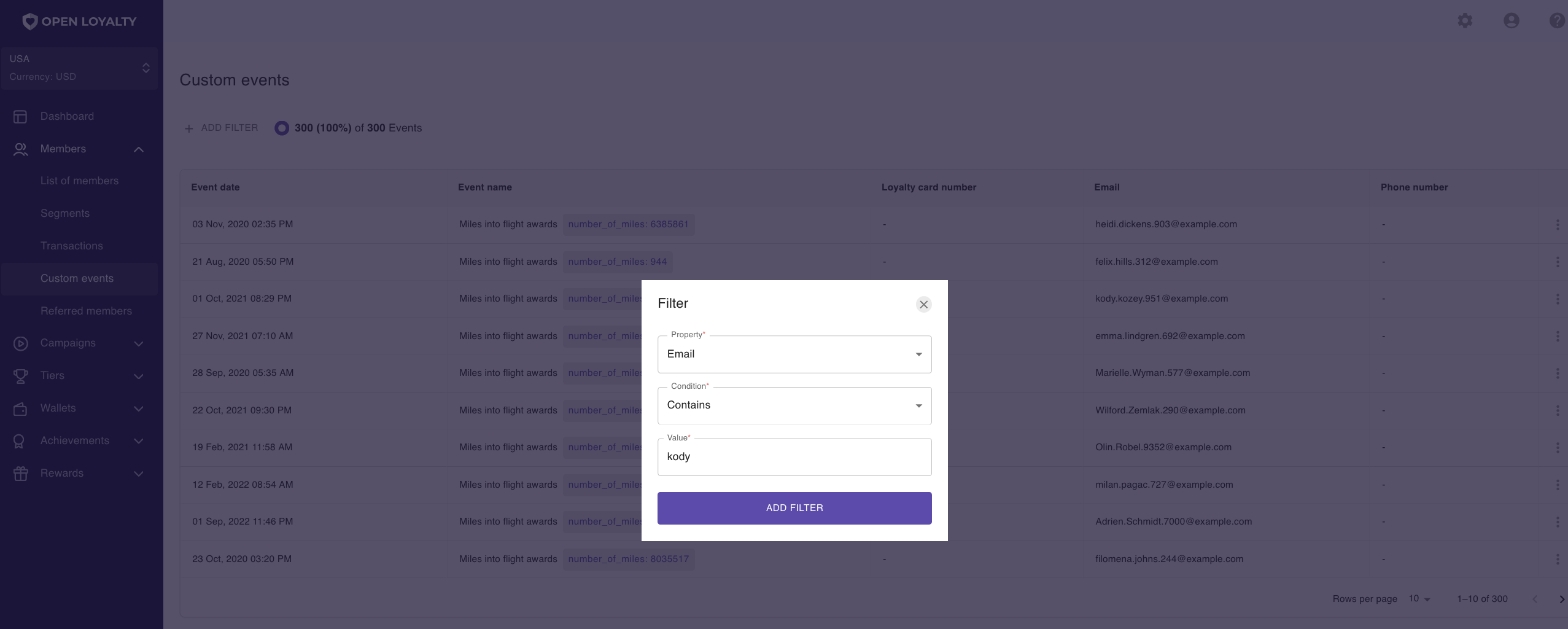
Task: Open the user account icon
Action: click(x=1512, y=21)
